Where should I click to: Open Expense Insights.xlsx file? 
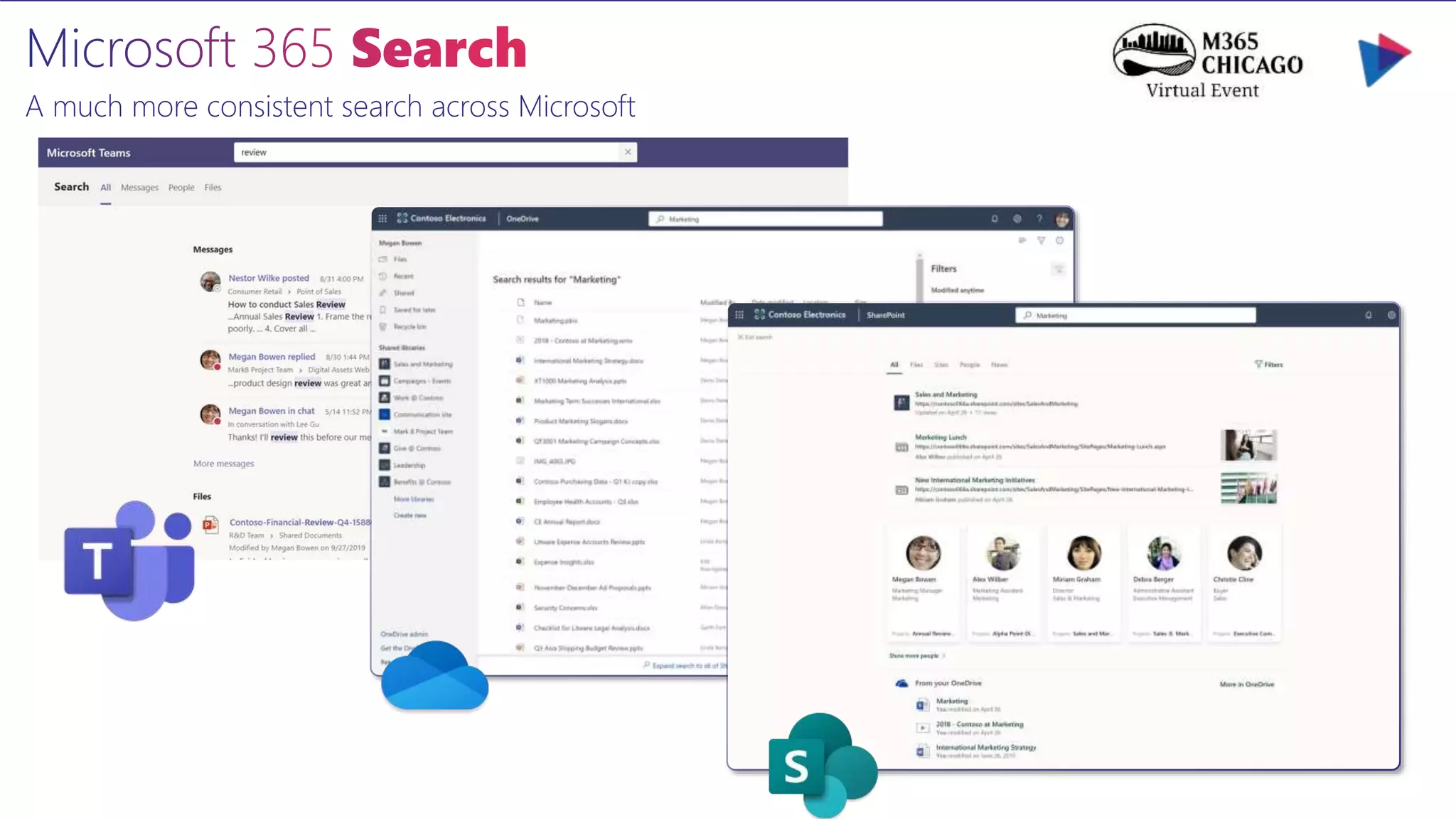(x=564, y=562)
